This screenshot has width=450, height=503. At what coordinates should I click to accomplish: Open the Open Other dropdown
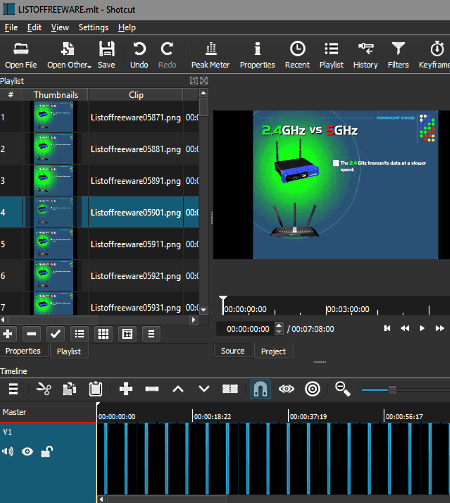(69, 55)
